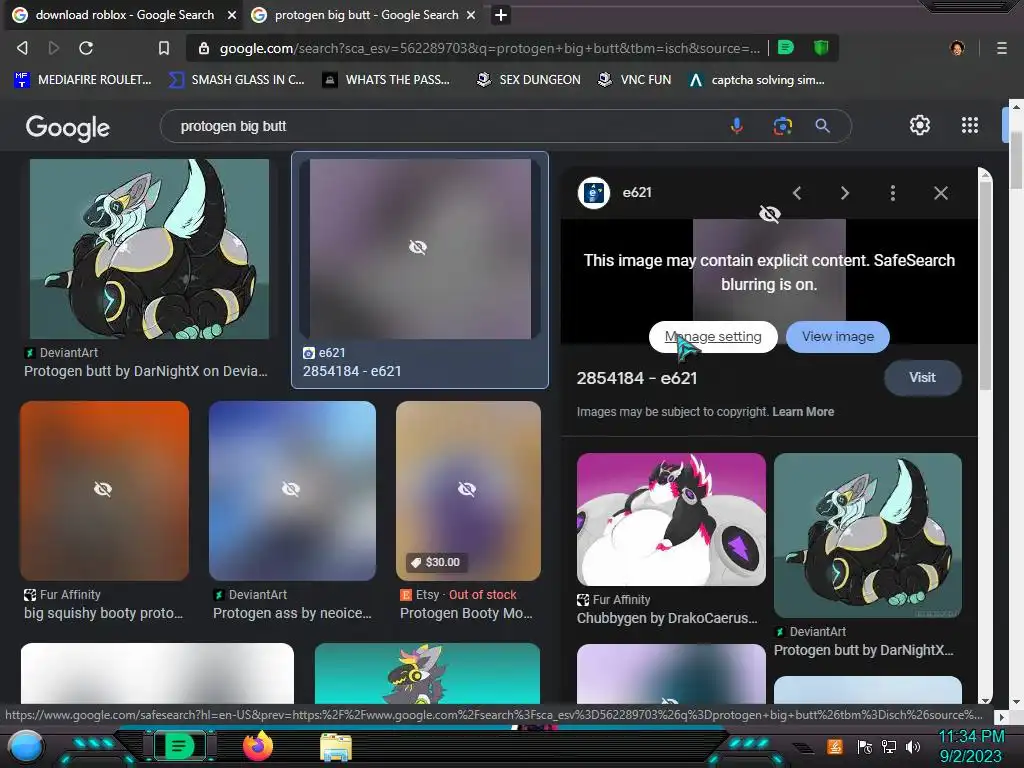This screenshot has width=1024, height=768.
Task: Open blurred Etsy $30.00 result
Action: (468, 490)
